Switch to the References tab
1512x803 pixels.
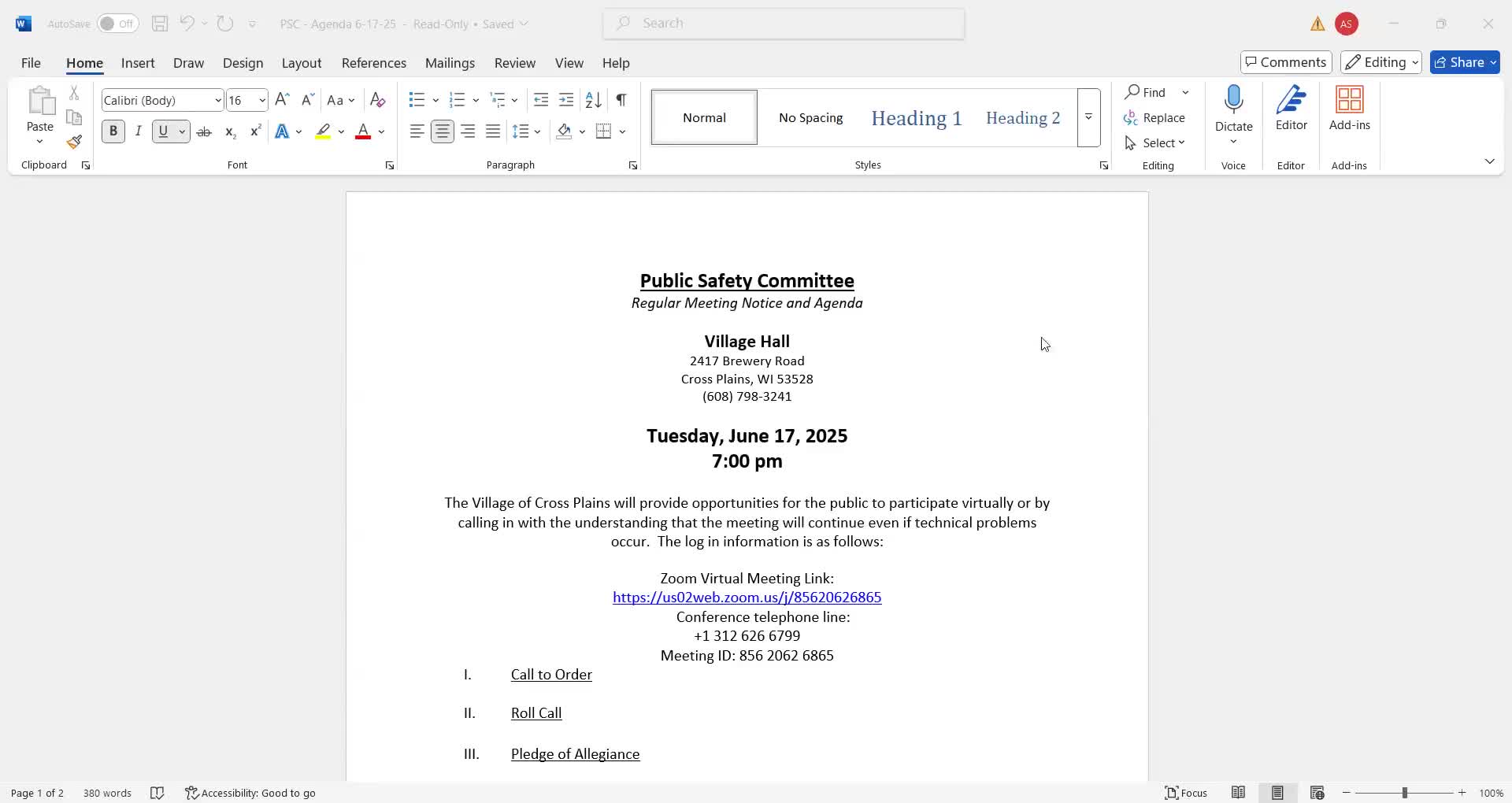pyautogui.click(x=374, y=63)
